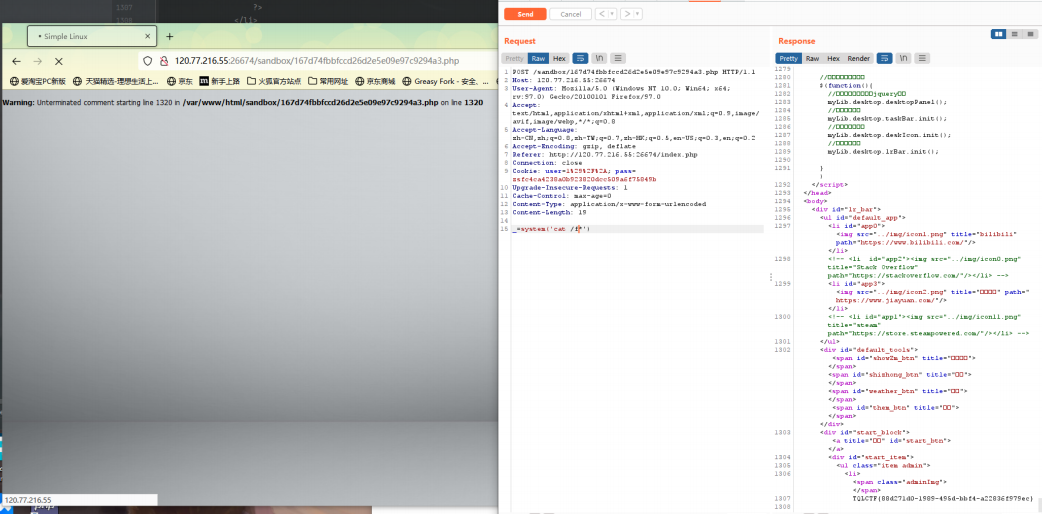Open the history dropdown beside forward arrow

tap(637, 14)
